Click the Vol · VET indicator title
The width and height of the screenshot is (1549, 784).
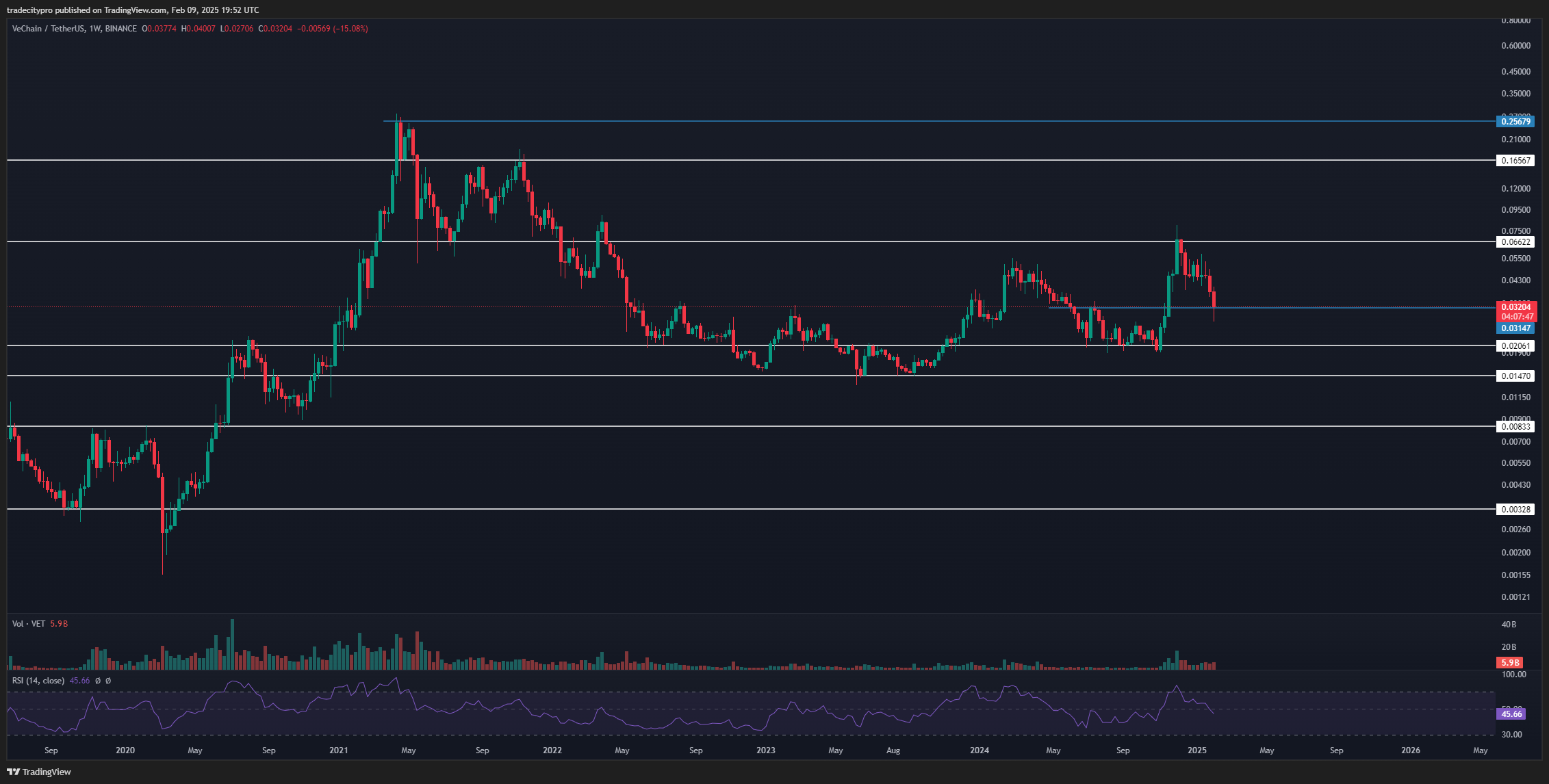pyautogui.click(x=29, y=624)
